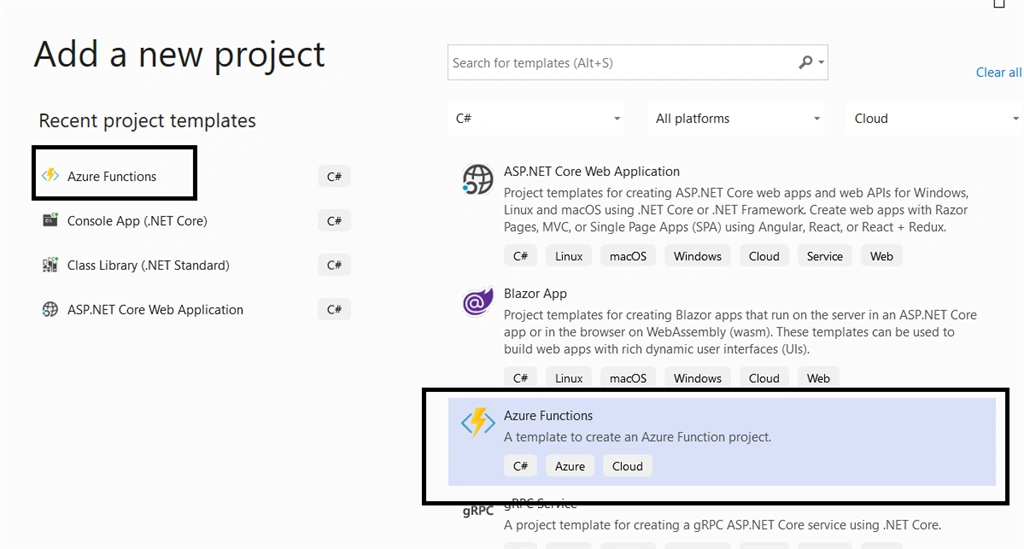Click C# tag under ASP.NET Core Web Application description
Image resolution: width=1024 pixels, height=549 pixels.
[x=520, y=256]
